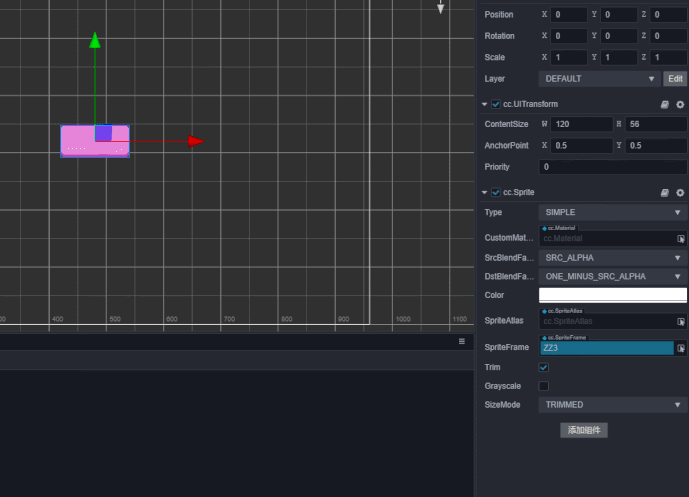Select the red X-axis gizmo arrow

196,141
